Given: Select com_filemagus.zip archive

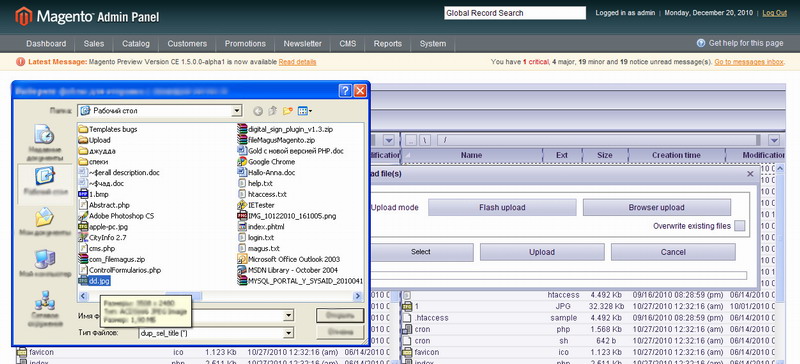Looking at the screenshot, I should 112,259.
